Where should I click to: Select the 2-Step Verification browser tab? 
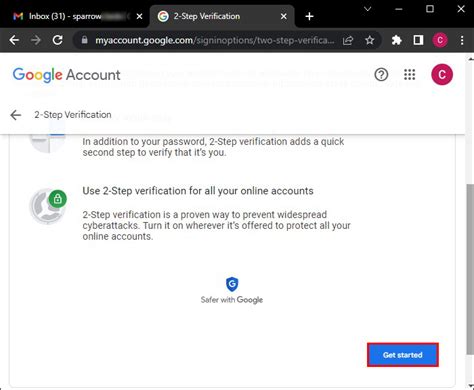tap(222, 16)
